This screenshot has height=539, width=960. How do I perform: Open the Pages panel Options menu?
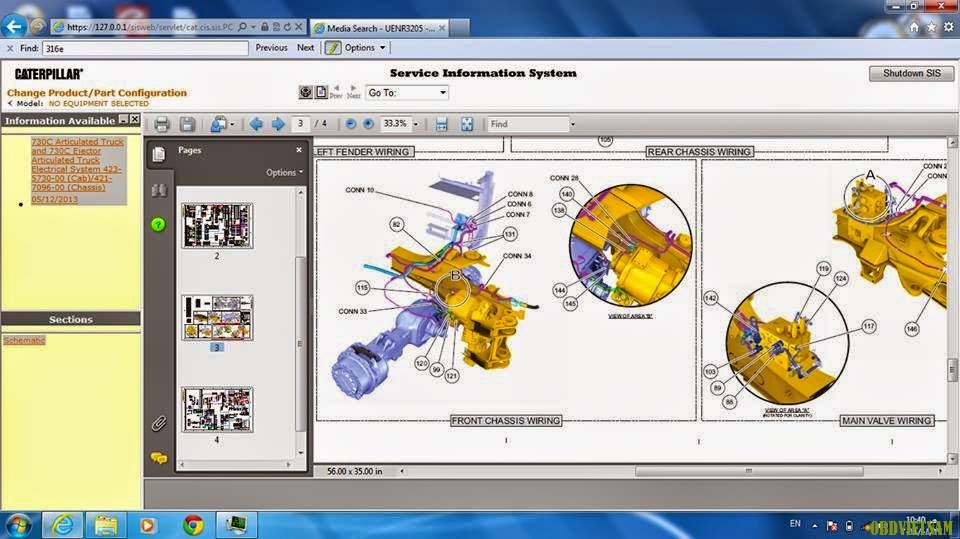284,172
